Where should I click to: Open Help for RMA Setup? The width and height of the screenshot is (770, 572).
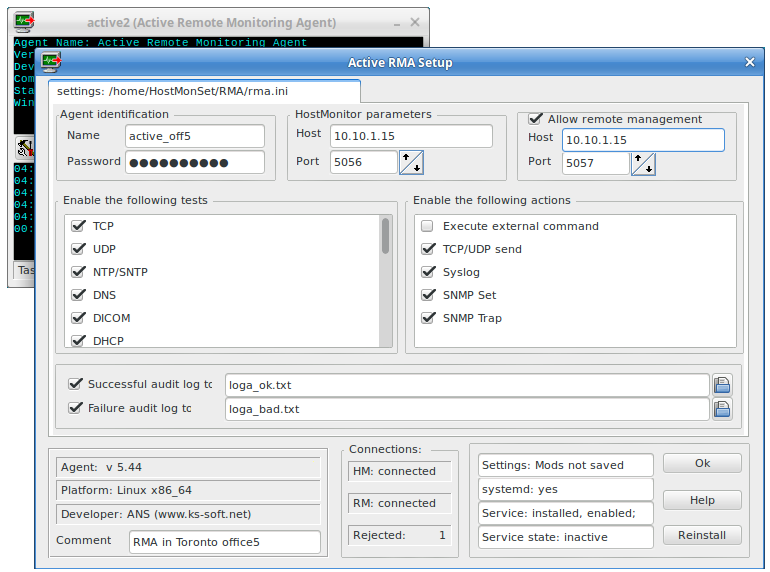point(702,500)
